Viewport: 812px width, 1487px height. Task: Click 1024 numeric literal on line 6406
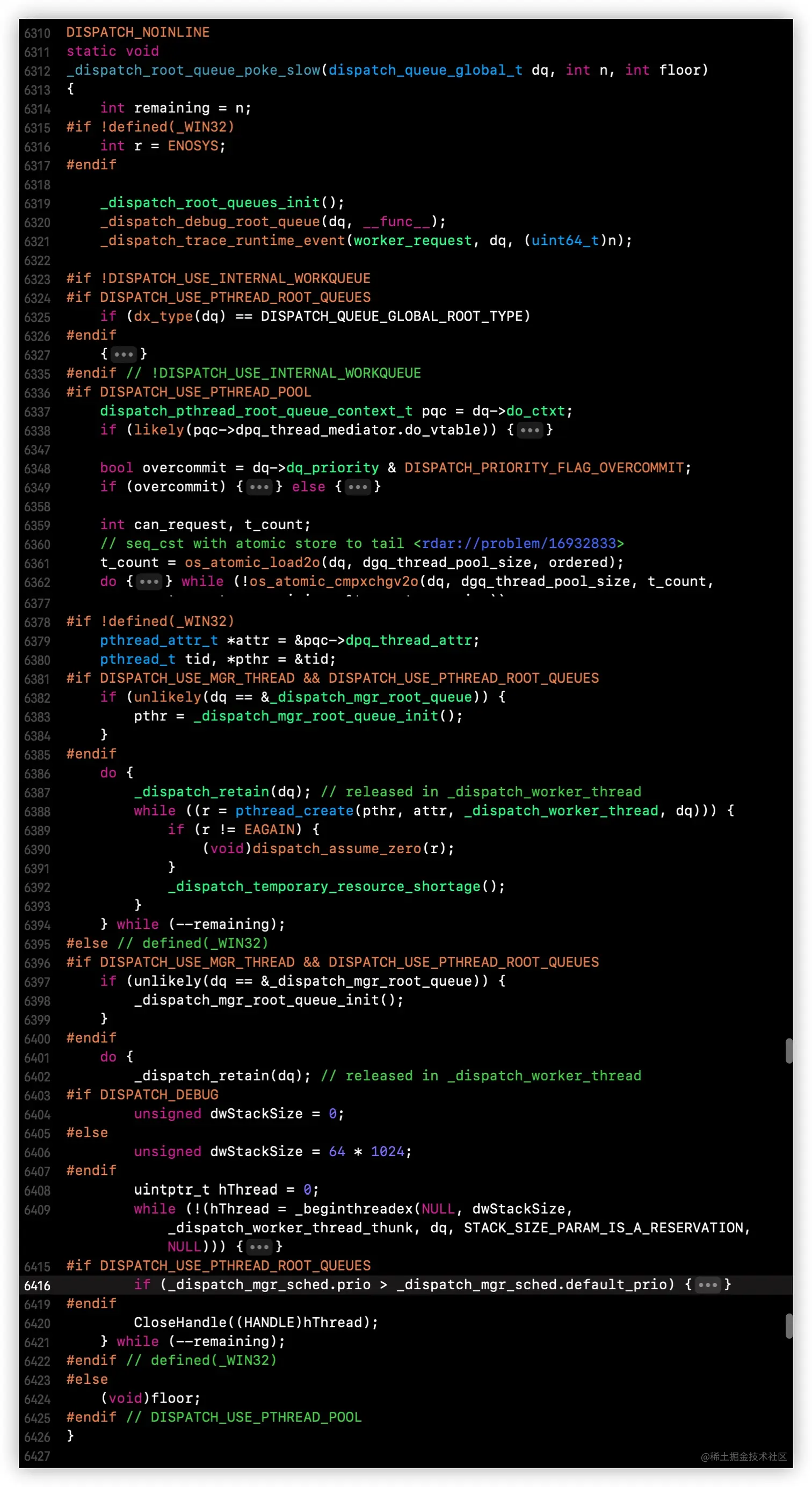tap(387, 1152)
